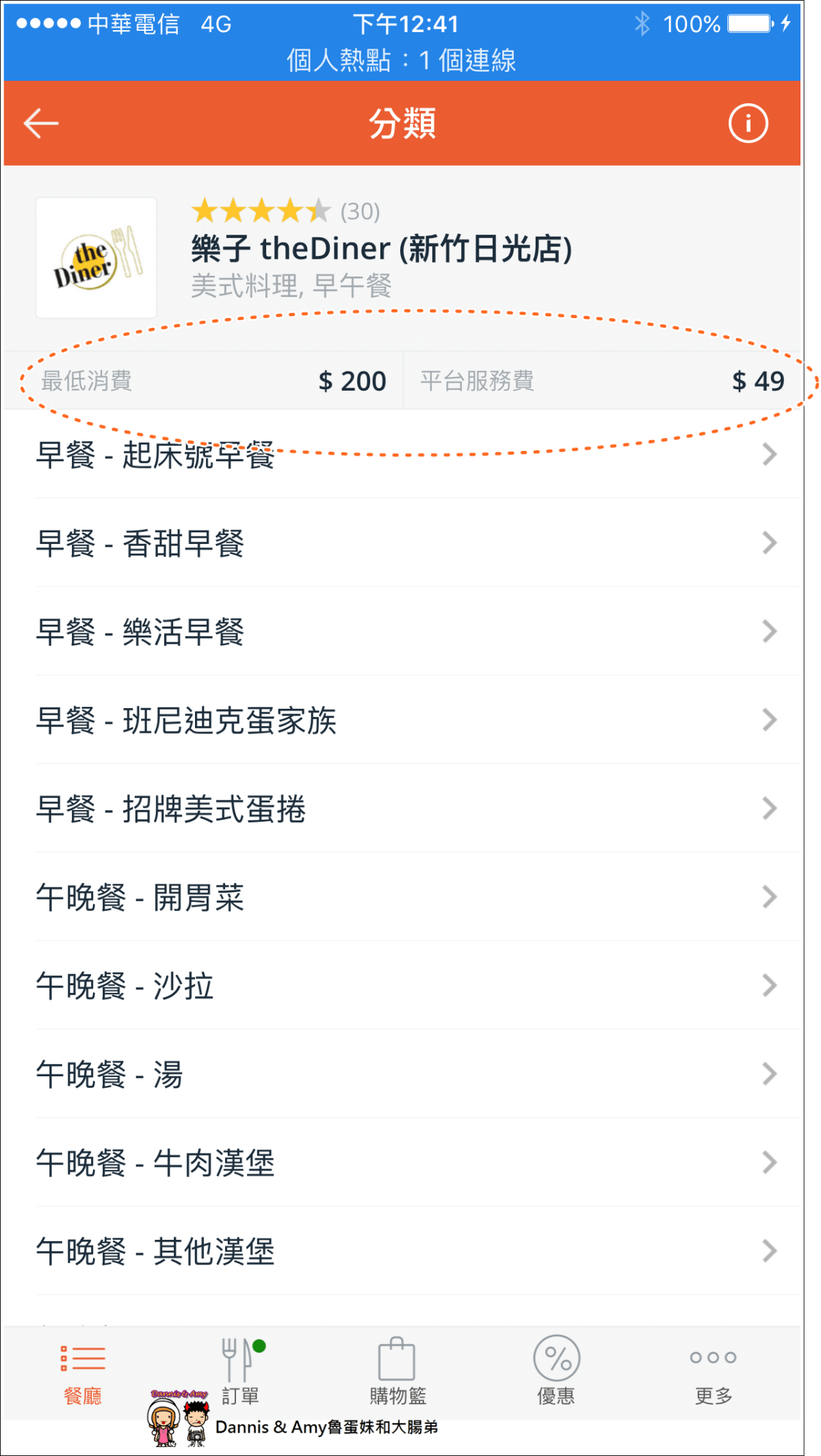Click the theDiner restaurant logo thumbnail
This screenshot has height=1456, width=821.
pyautogui.click(x=96, y=258)
